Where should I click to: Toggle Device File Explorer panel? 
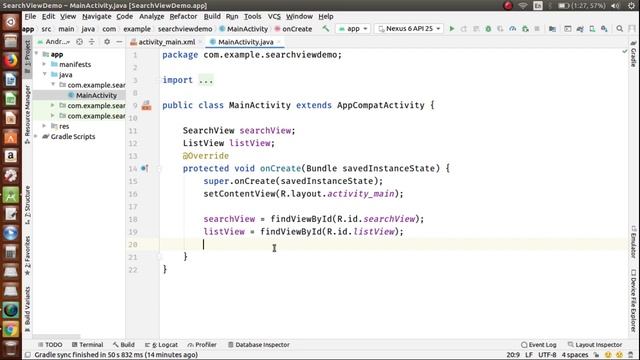click(x=633, y=300)
